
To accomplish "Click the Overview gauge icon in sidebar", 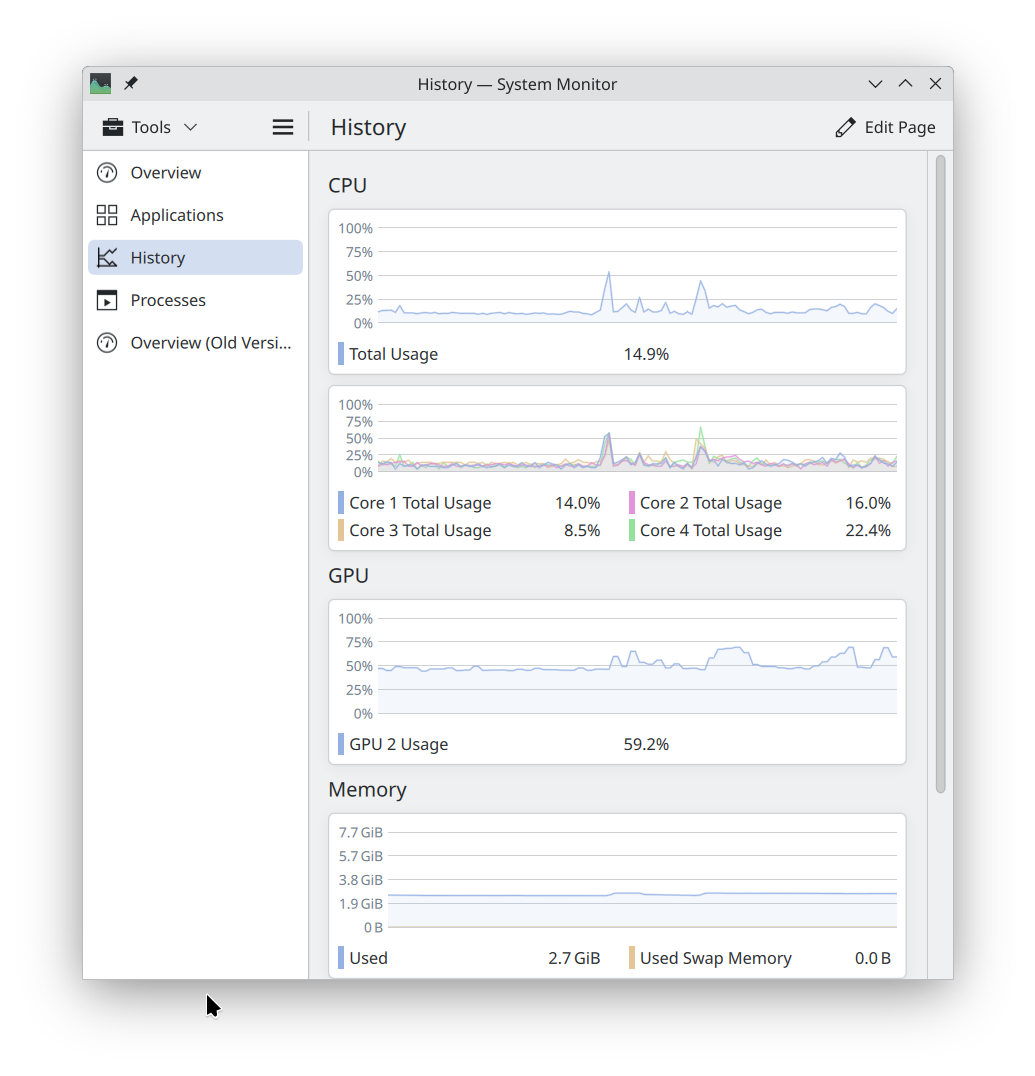I will click(x=107, y=173).
